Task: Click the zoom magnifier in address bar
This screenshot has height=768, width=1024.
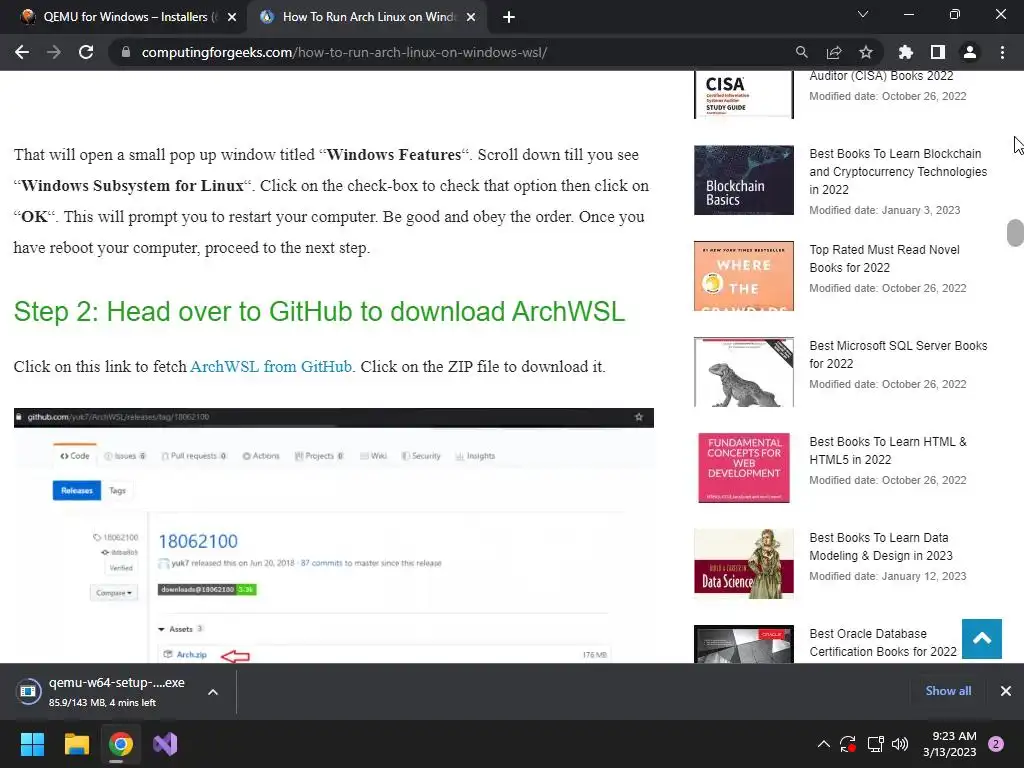Action: tap(801, 52)
